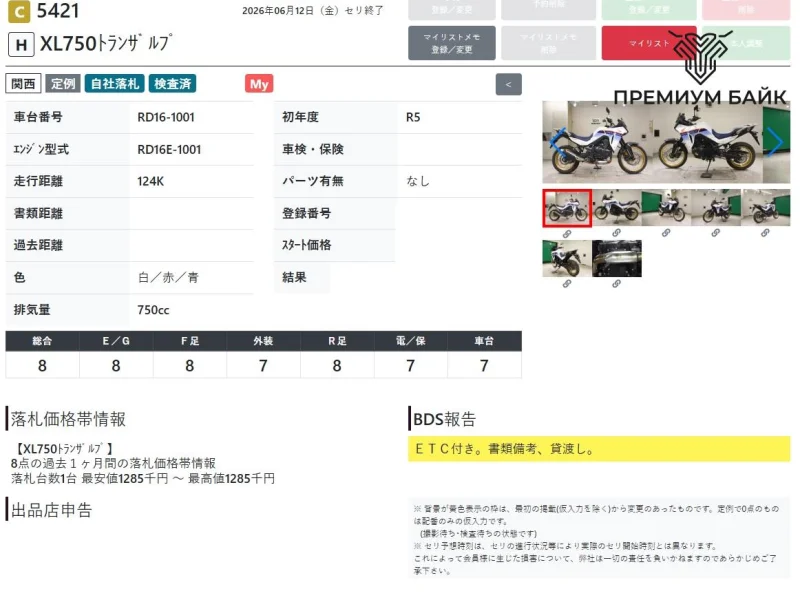
Task: Click the 定例 tag
Action: tap(63, 84)
